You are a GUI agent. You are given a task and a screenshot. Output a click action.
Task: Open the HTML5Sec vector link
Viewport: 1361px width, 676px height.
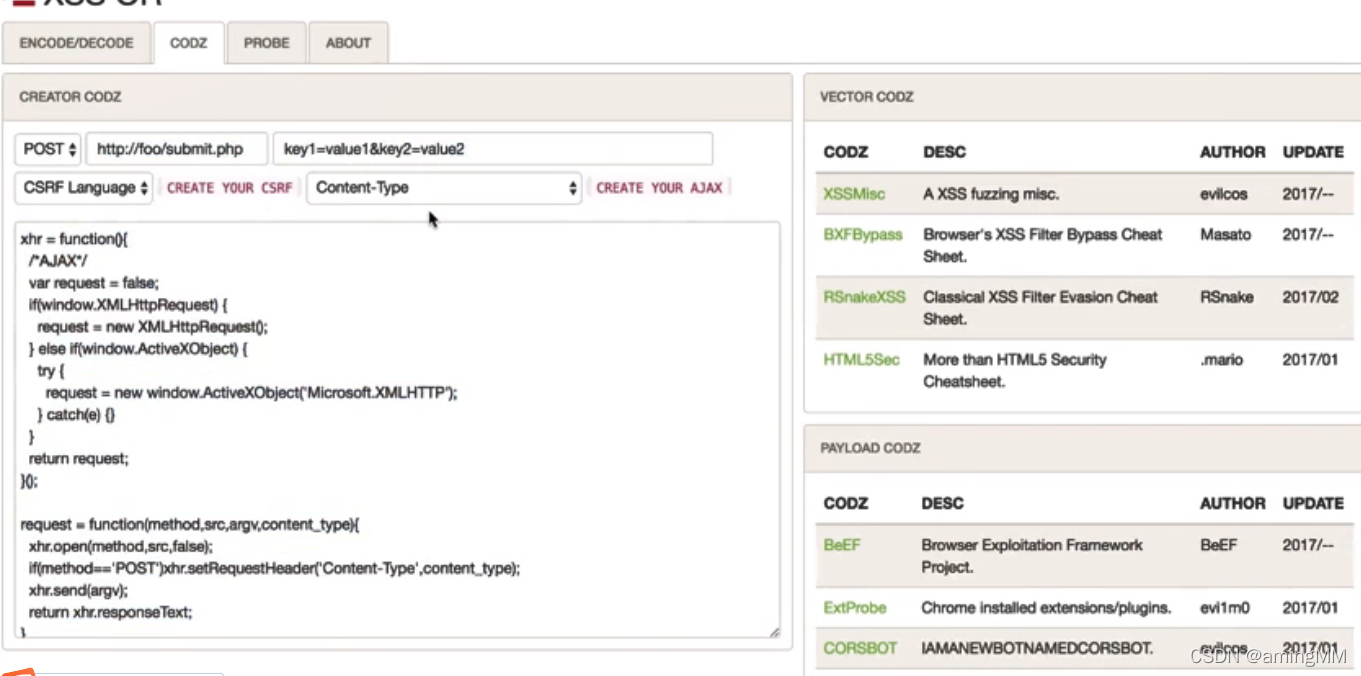tap(861, 360)
